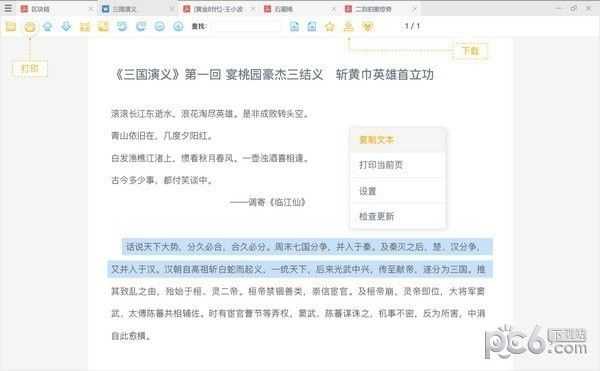
Task: Zoom out with the minus icon
Action: coord(160,26)
